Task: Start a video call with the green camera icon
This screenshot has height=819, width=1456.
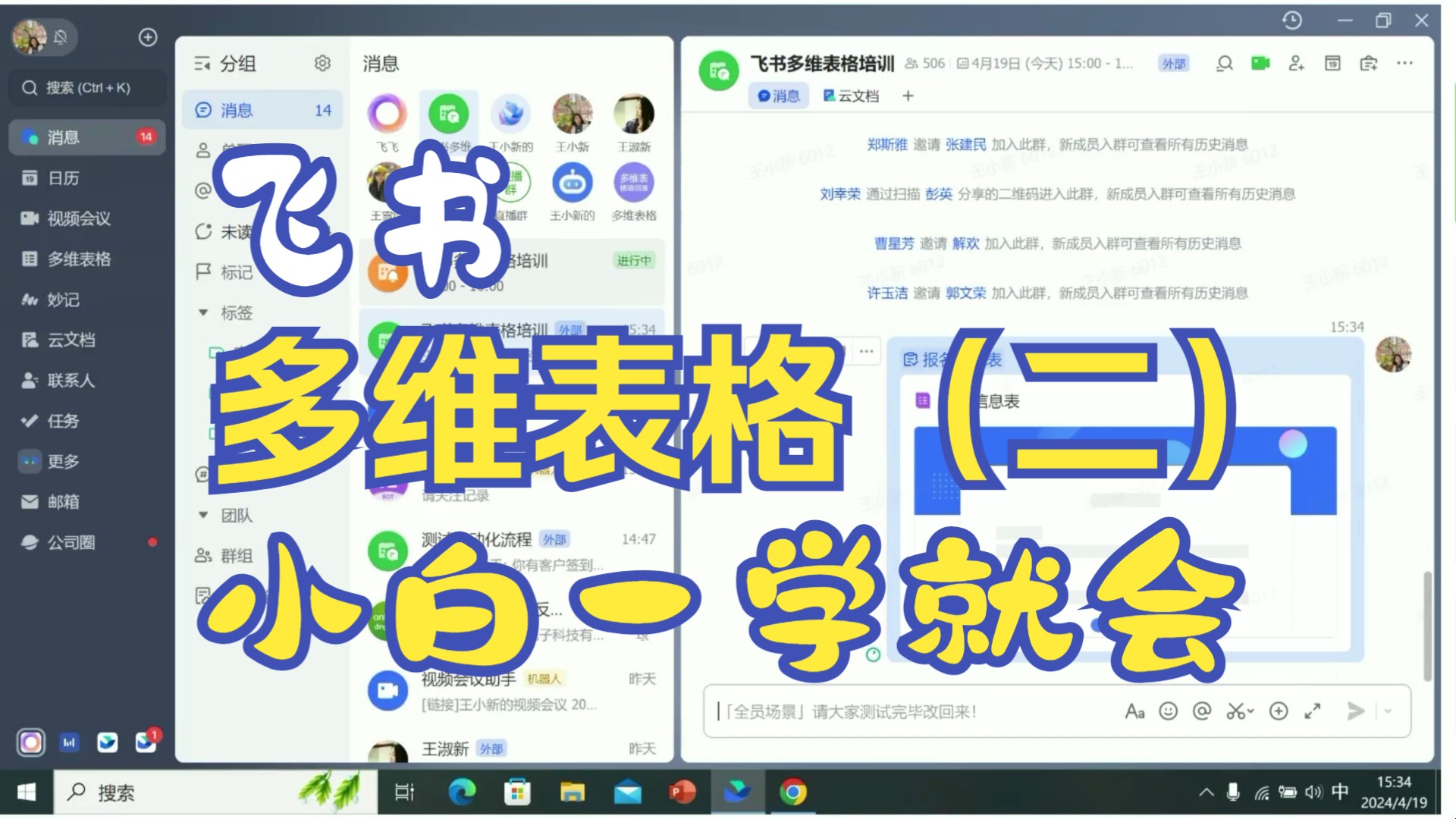Action: [1260, 63]
